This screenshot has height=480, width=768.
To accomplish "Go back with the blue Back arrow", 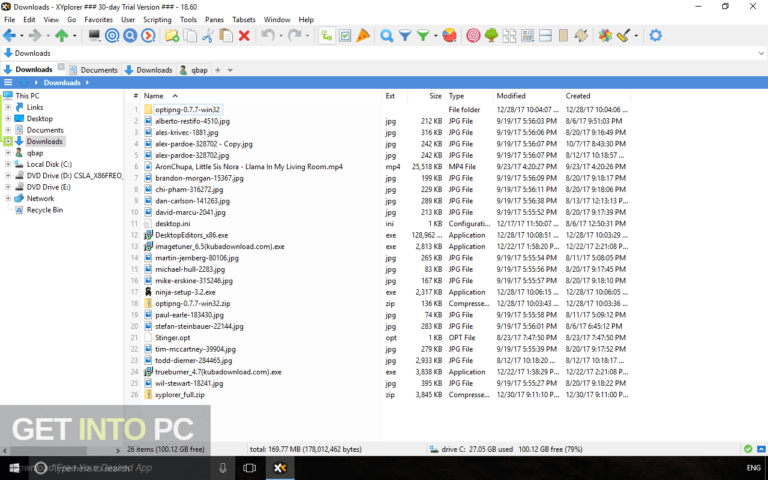I will [9, 35].
